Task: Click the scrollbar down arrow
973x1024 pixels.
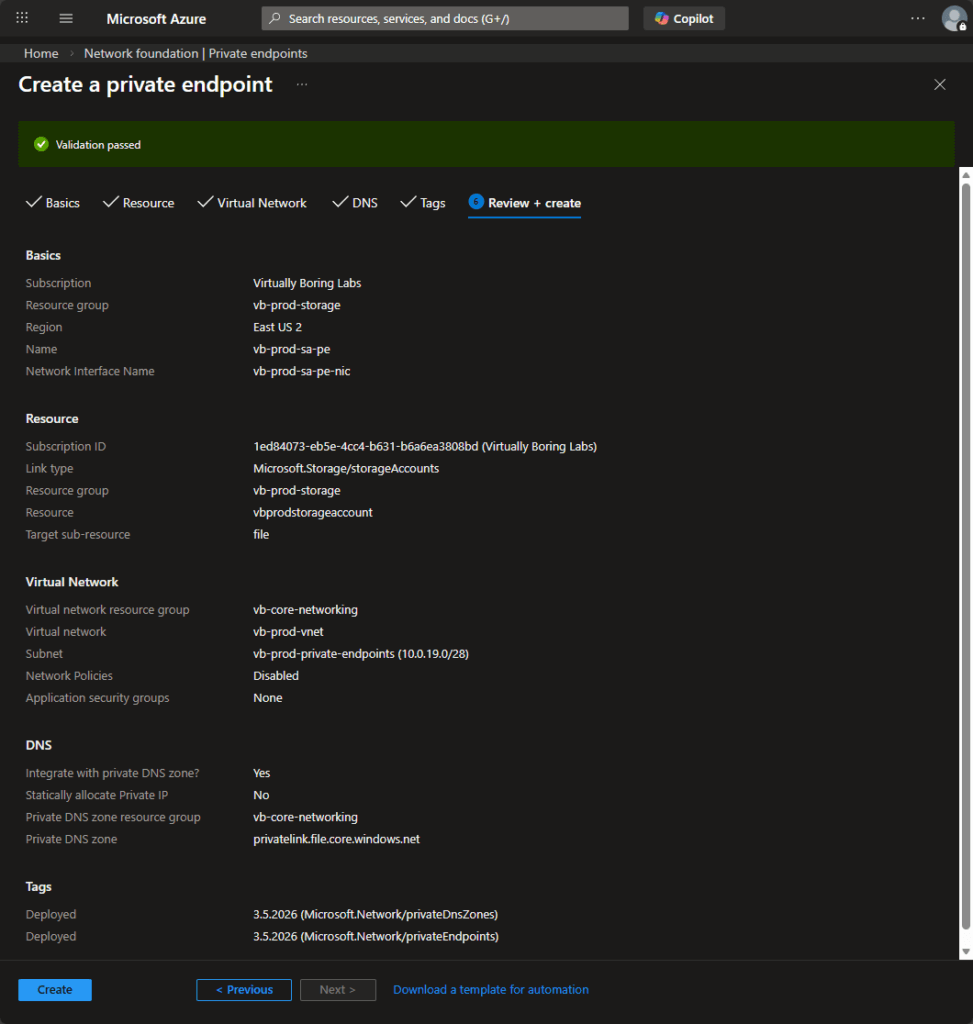Action: click(x=966, y=952)
